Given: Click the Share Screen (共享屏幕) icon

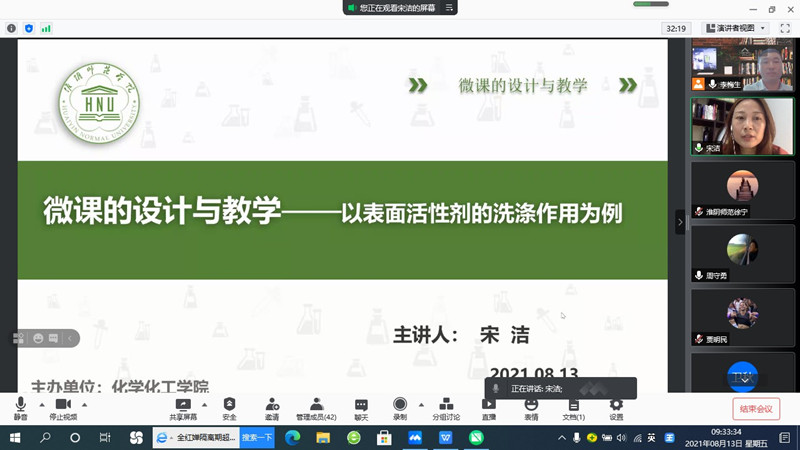Looking at the screenshot, I should point(183,406).
